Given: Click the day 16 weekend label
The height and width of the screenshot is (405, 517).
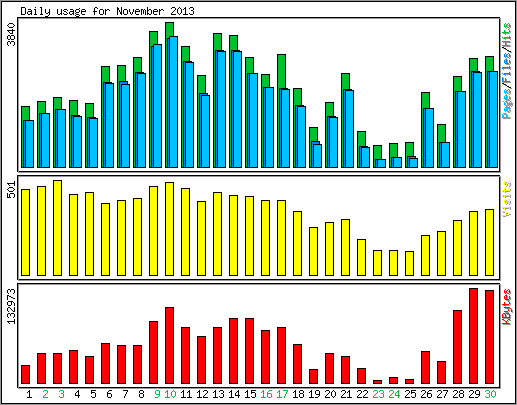Looking at the screenshot, I should [266, 394].
